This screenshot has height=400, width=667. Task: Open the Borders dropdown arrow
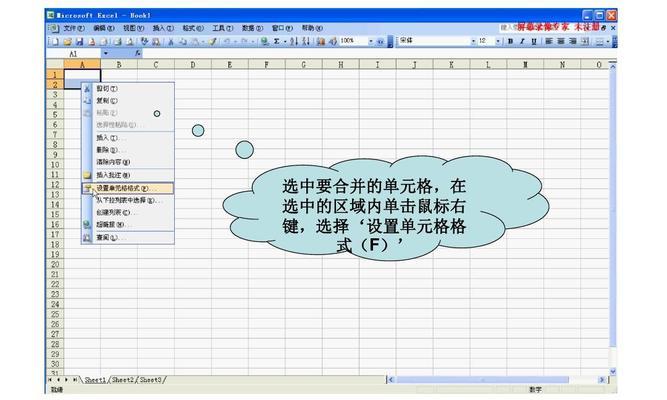pos(607,41)
